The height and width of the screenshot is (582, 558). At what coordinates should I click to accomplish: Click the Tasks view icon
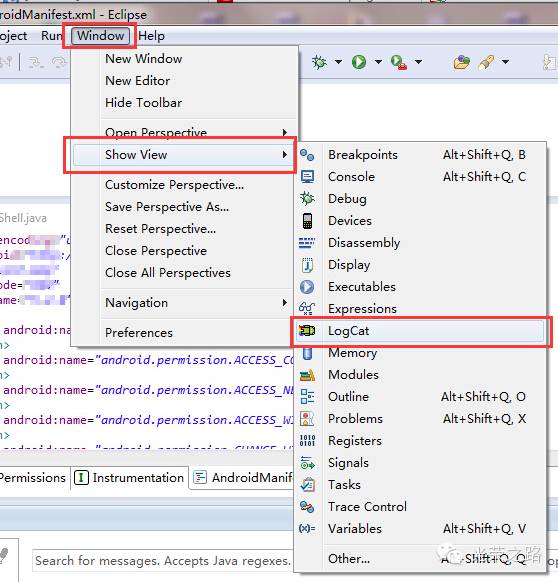pos(307,485)
